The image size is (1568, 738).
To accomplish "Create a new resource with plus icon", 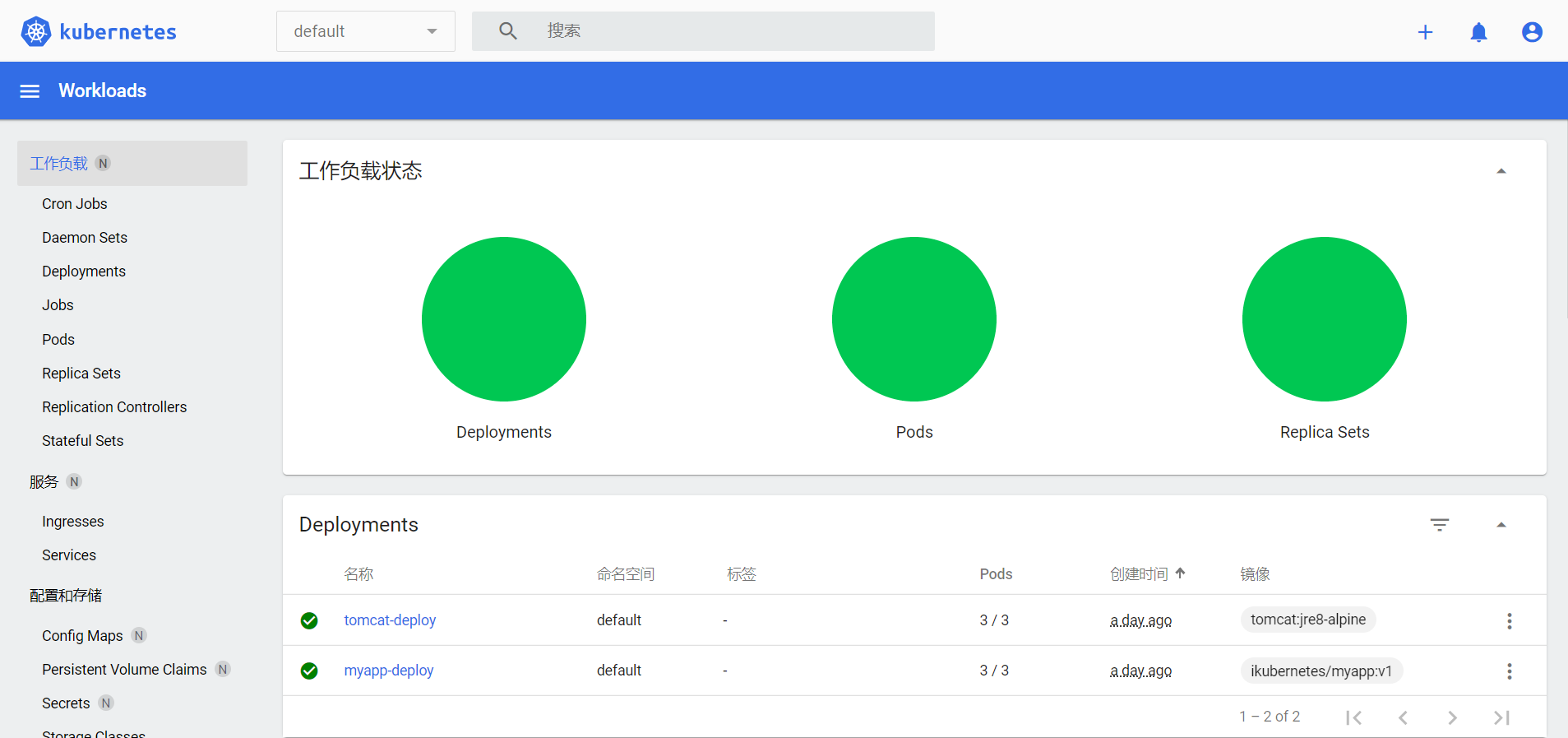I will tap(1426, 32).
